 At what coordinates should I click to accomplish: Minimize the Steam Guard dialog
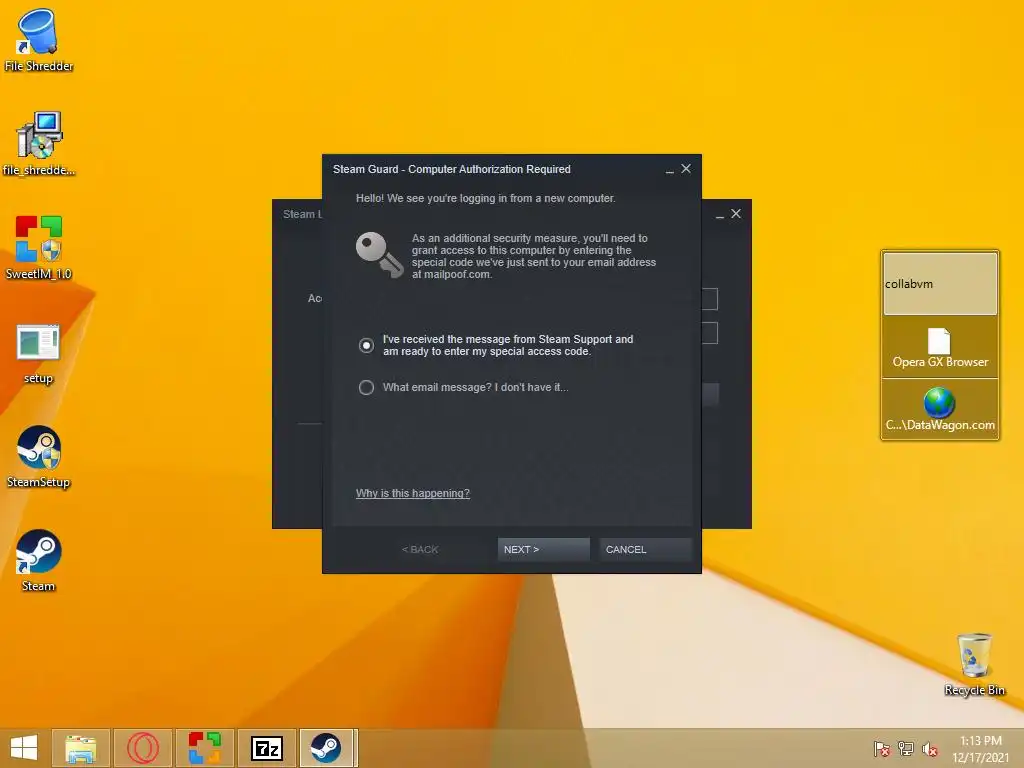669,170
